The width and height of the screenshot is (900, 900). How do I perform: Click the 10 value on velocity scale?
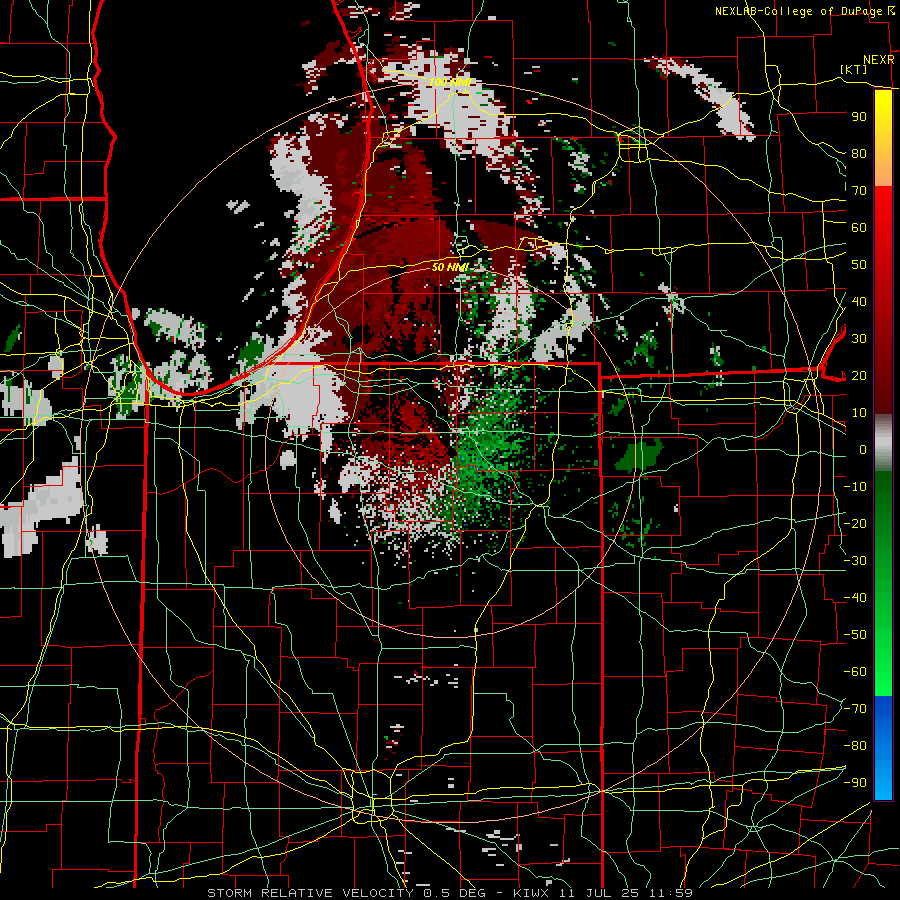tap(859, 413)
